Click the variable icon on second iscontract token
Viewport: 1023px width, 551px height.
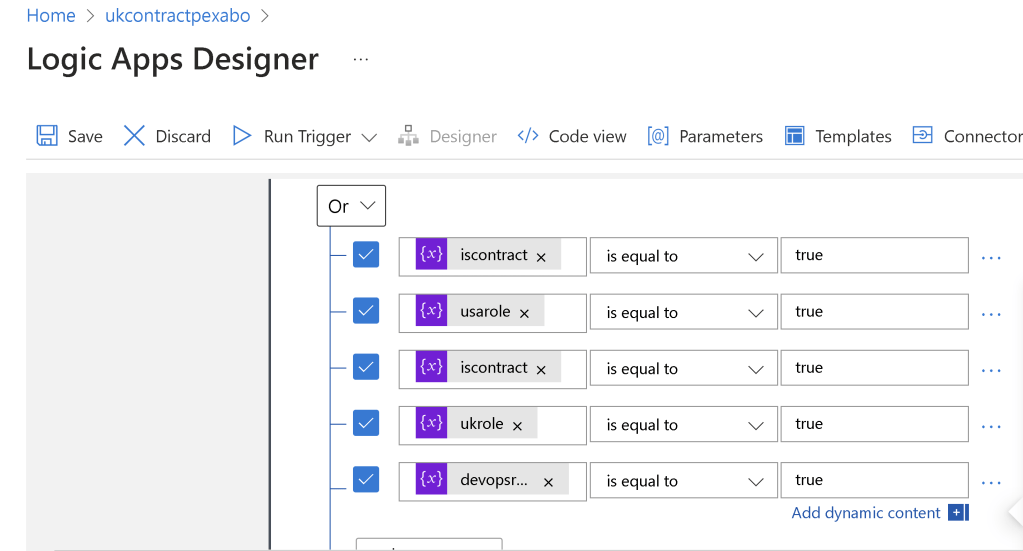click(x=431, y=367)
